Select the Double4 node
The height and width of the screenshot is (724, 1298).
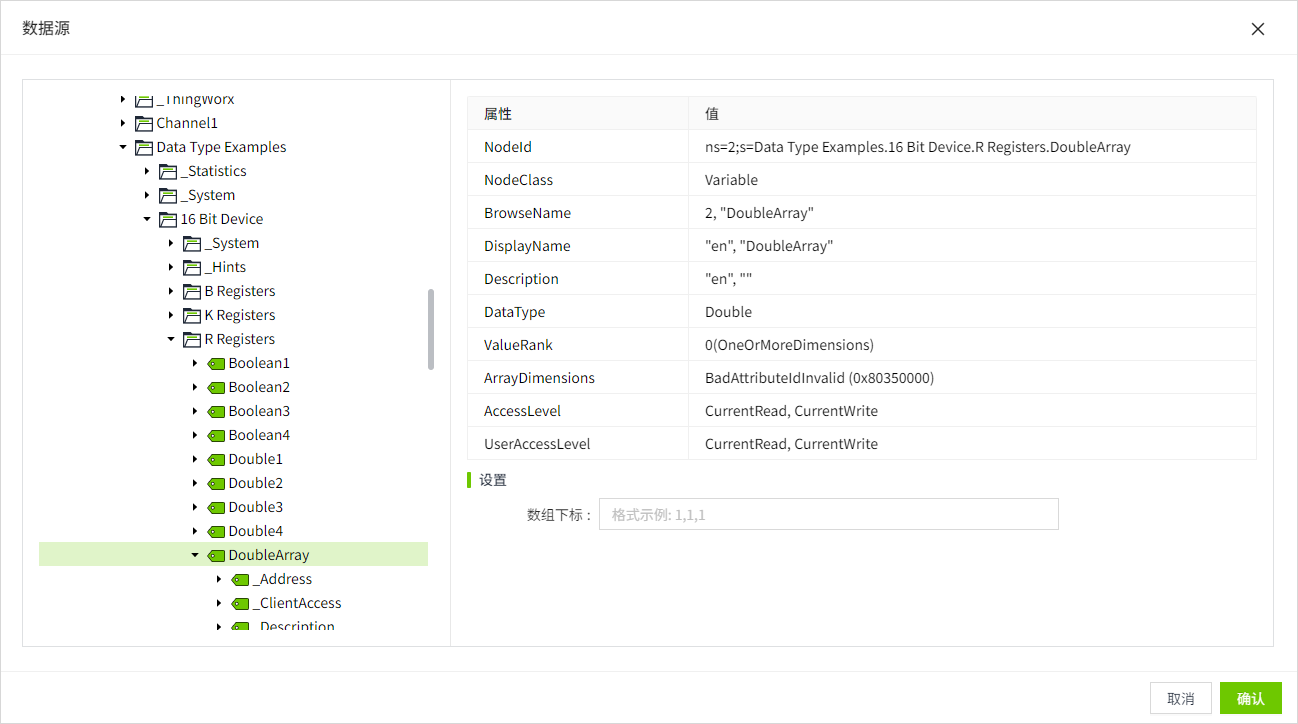click(x=255, y=531)
